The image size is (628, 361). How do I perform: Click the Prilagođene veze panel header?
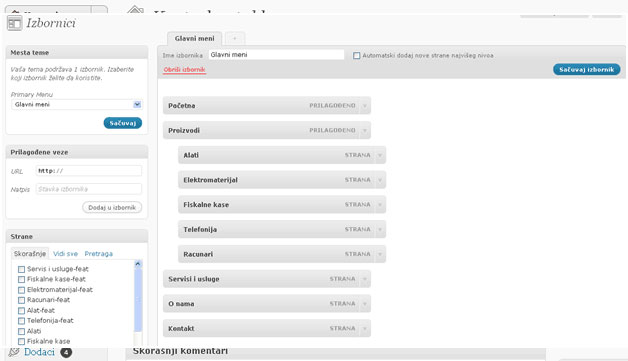[x=76, y=152]
